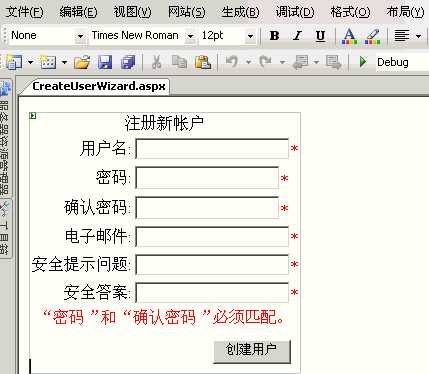The image size is (429, 374).
Task: Open the block format dropdown showing None
Action: 80,36
